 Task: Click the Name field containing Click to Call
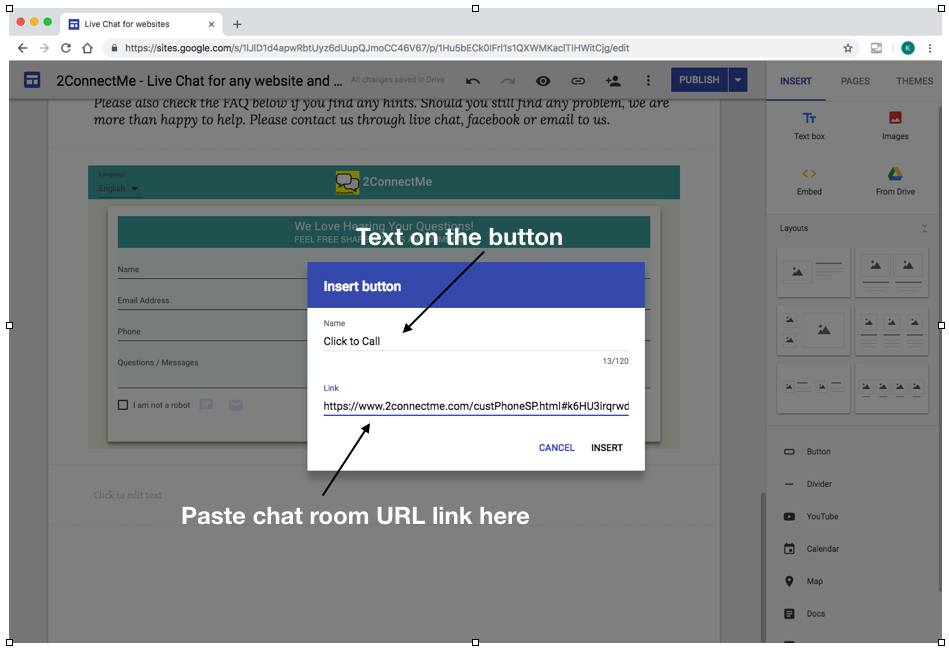click(x=475, y=341)
